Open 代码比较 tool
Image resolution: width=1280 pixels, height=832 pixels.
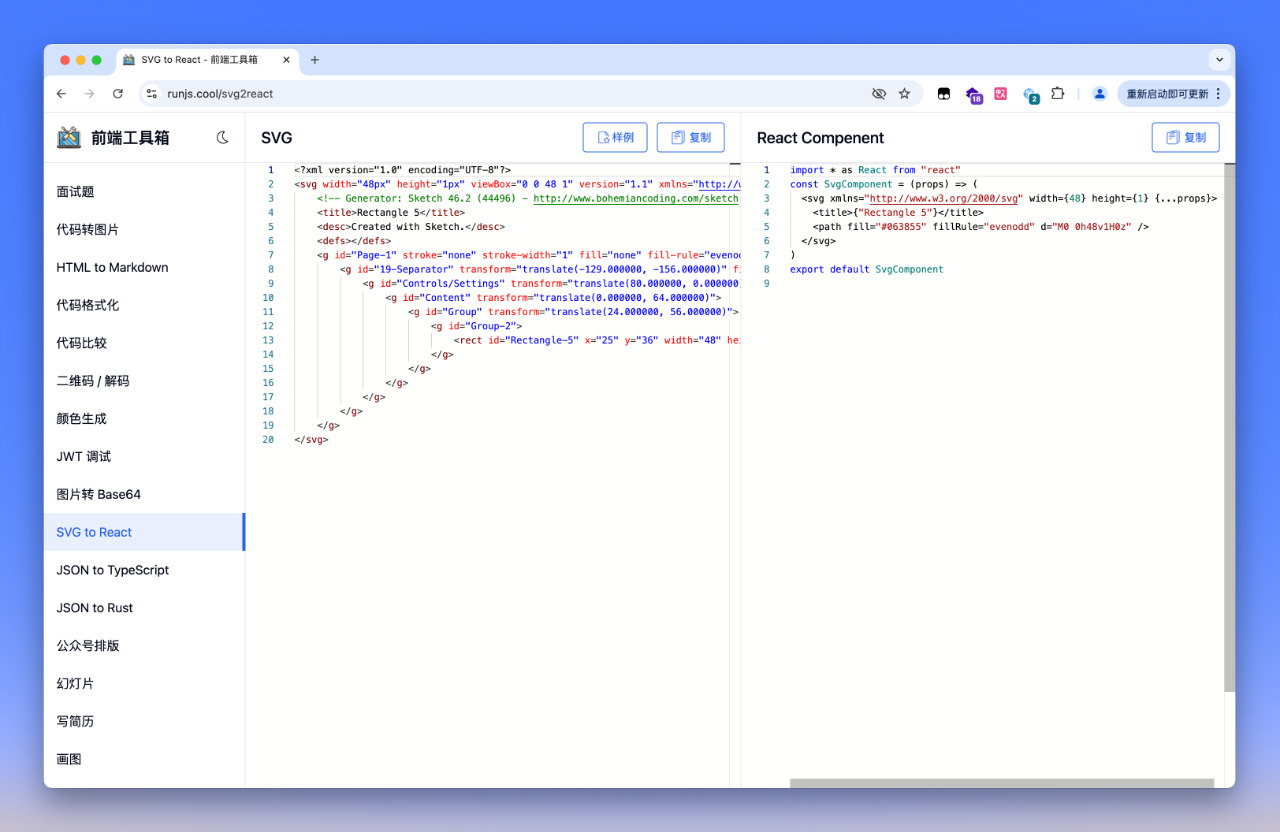pos(144,343)
